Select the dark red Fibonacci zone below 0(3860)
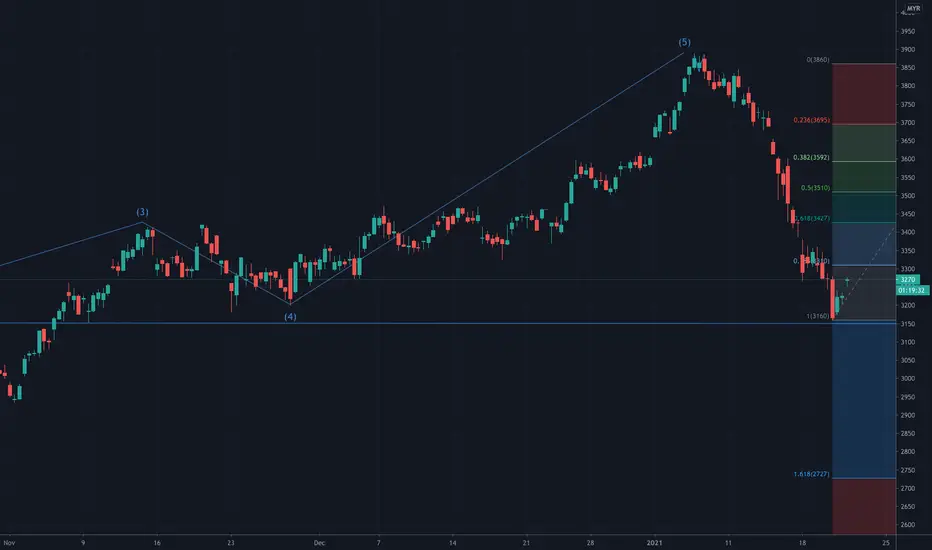 click(864, 94)
